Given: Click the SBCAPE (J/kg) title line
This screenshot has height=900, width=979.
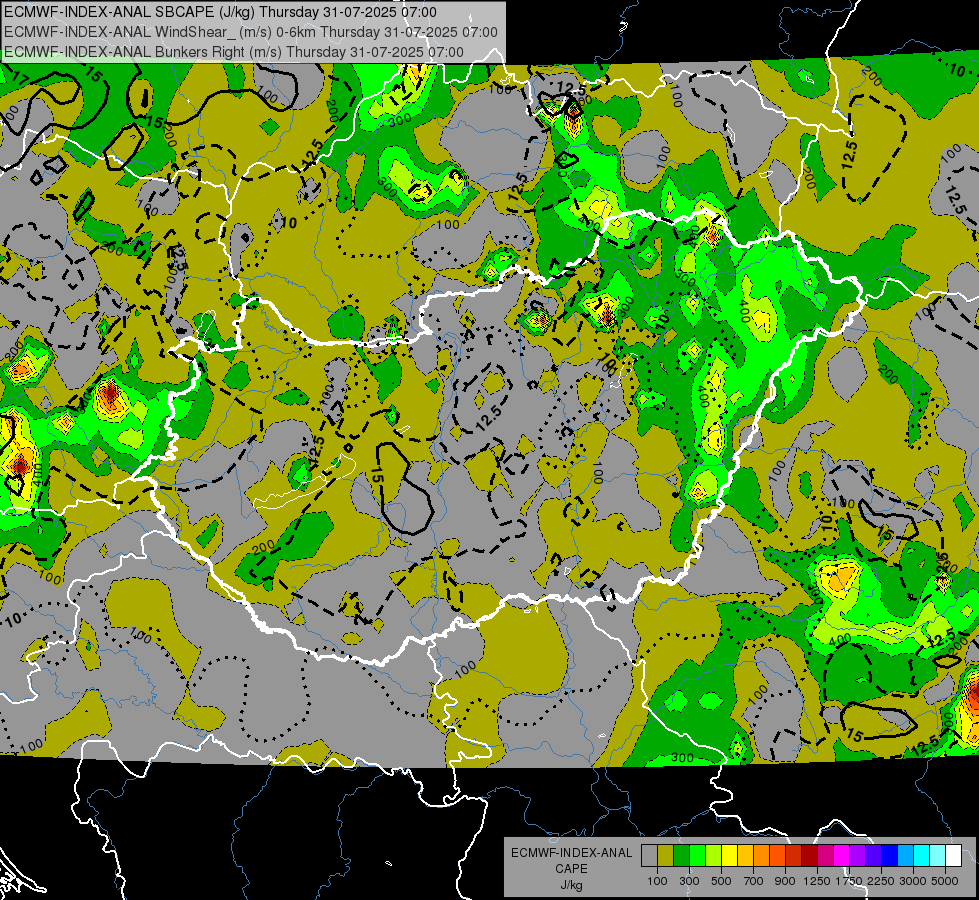Looking at the screenshot, I should tap(220, 12).
